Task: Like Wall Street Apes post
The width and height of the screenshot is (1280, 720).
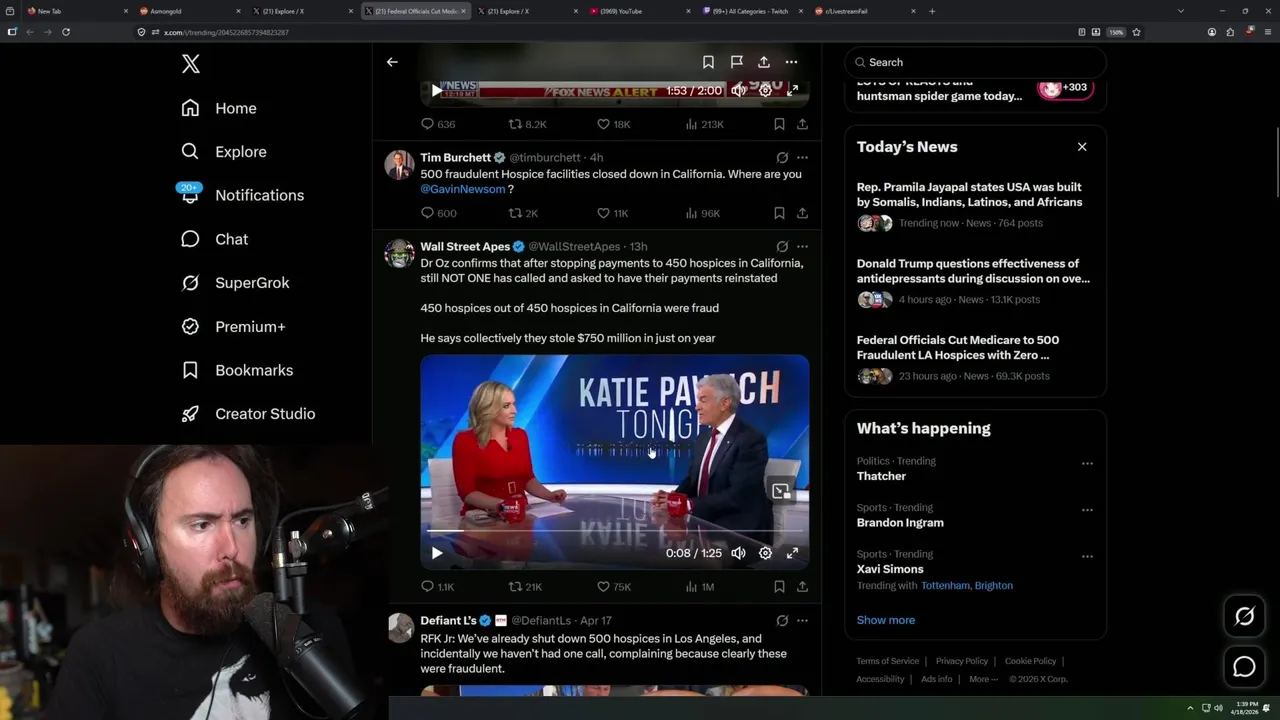Action: pos(613,587)
